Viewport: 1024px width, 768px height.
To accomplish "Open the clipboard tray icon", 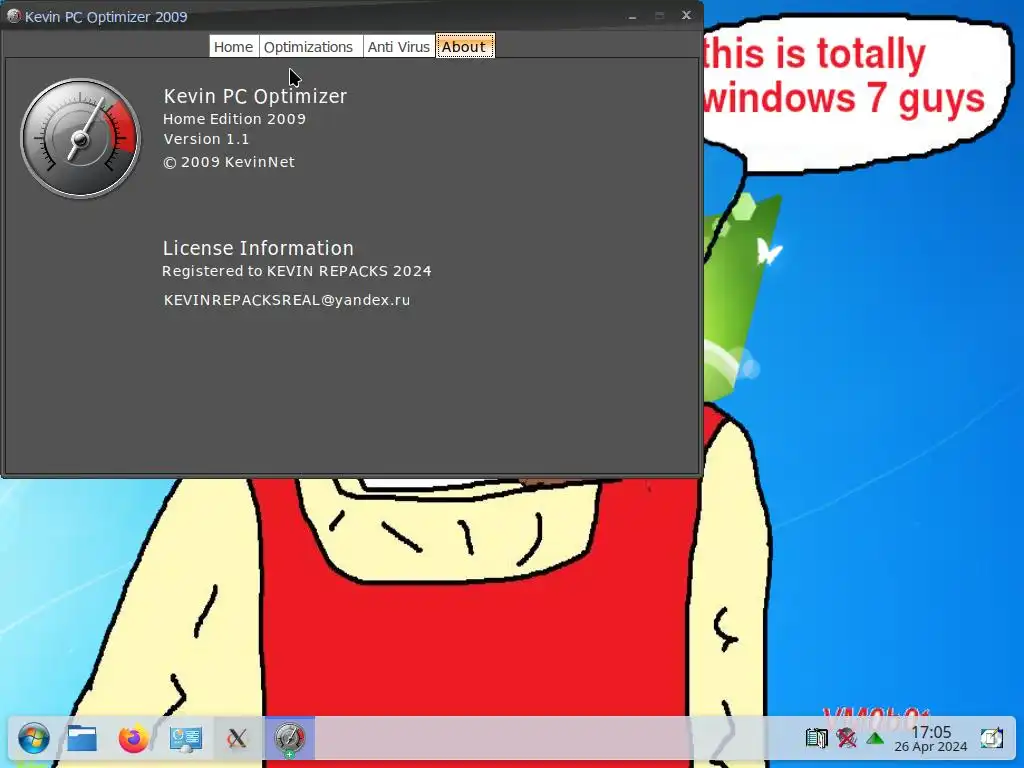I will coord(816,739).
